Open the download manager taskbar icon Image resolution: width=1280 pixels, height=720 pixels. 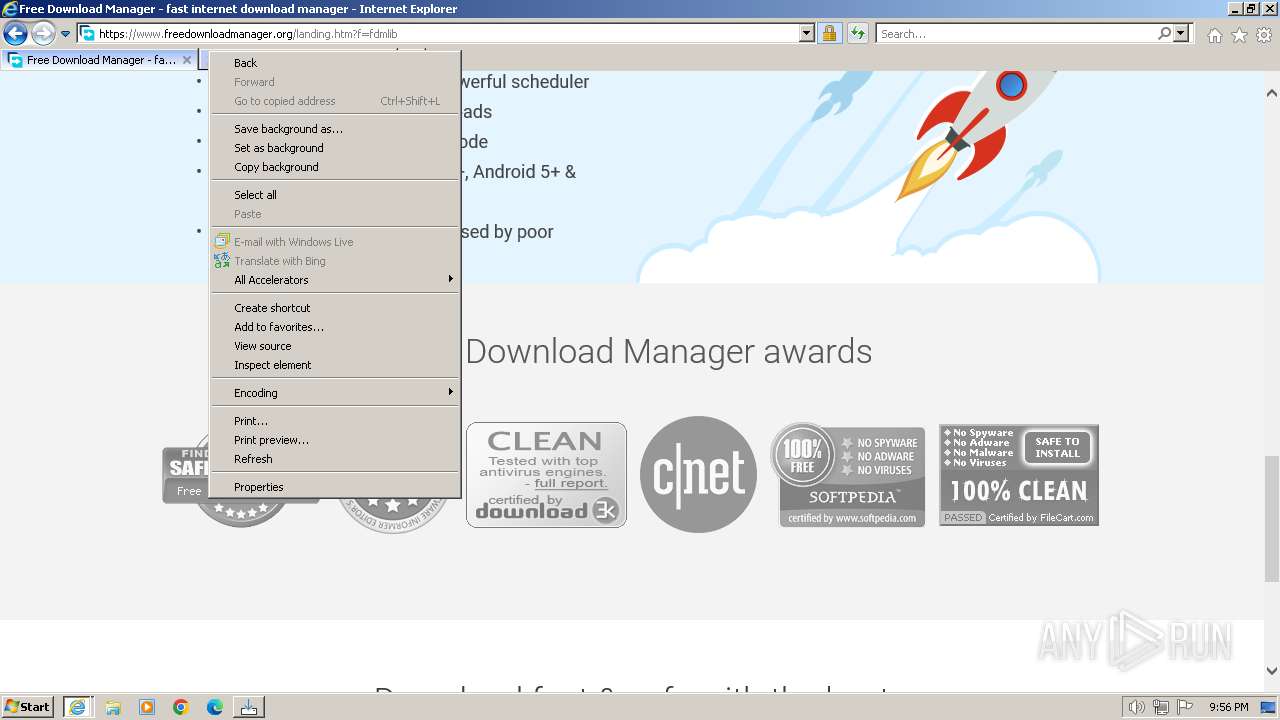[x=249, y=707]
